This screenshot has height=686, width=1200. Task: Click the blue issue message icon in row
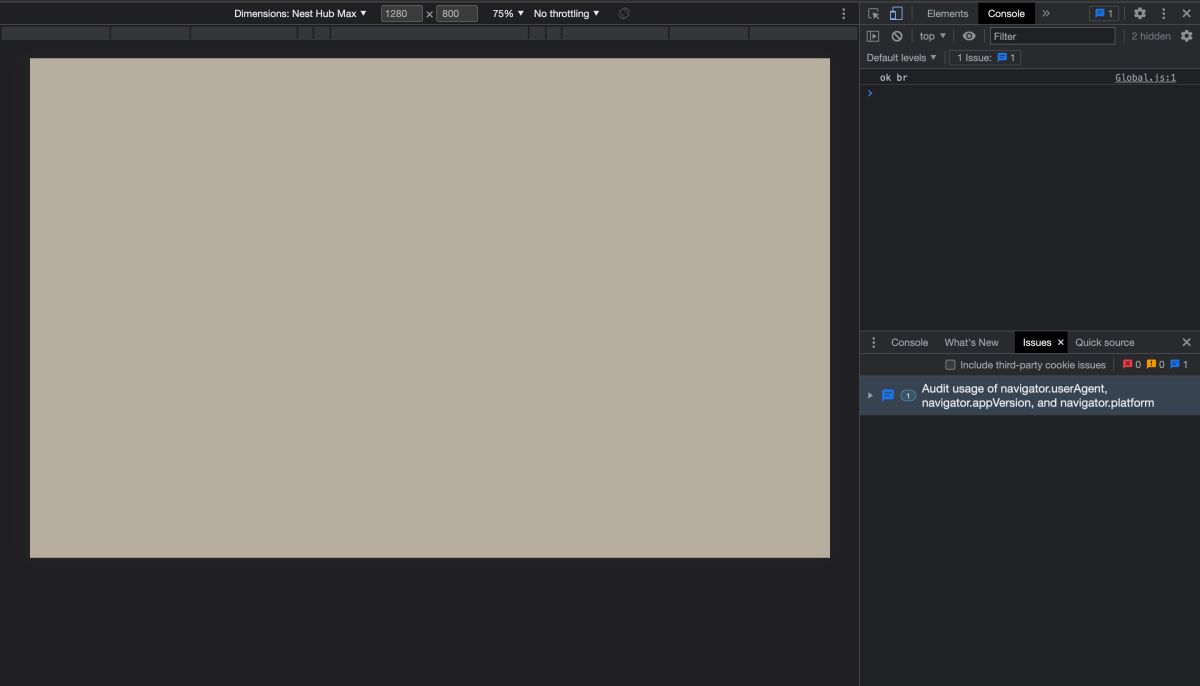coord(888,395)
